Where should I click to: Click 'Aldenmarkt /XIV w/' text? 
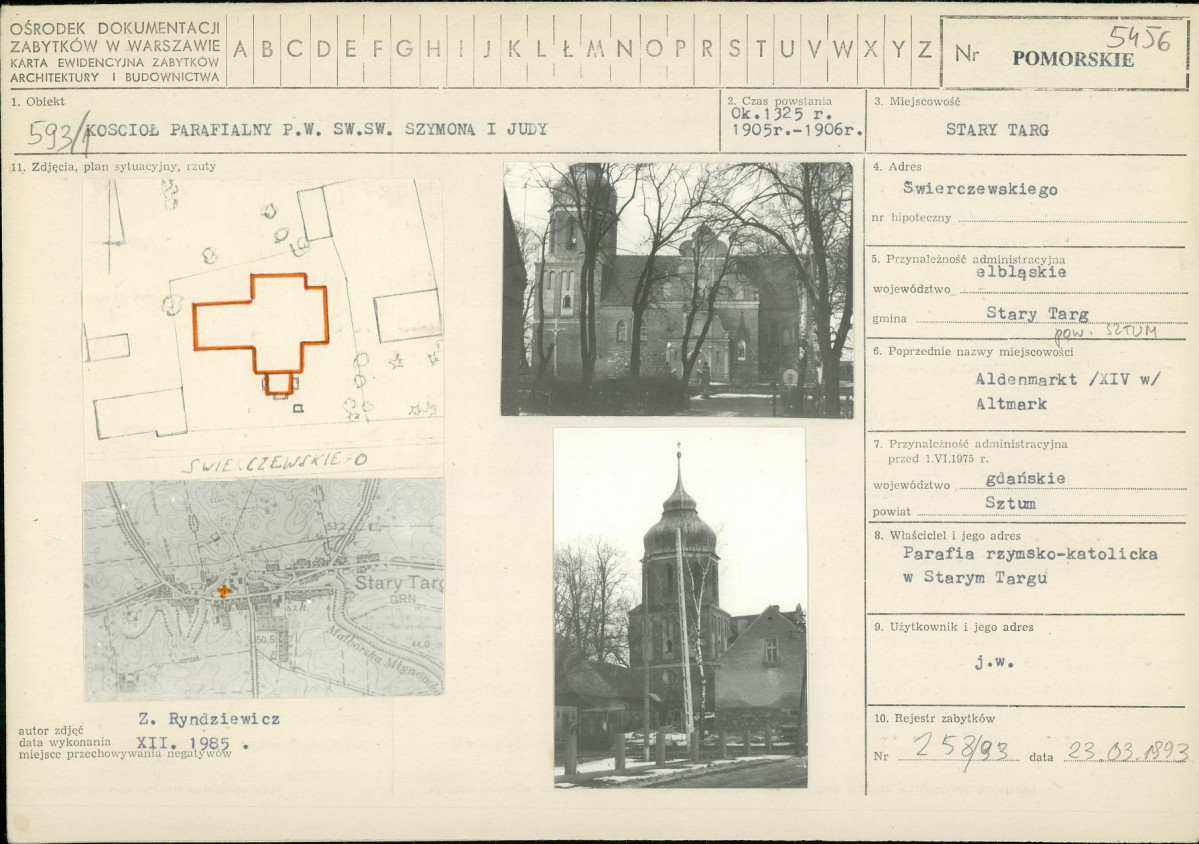pos(1067,379)
